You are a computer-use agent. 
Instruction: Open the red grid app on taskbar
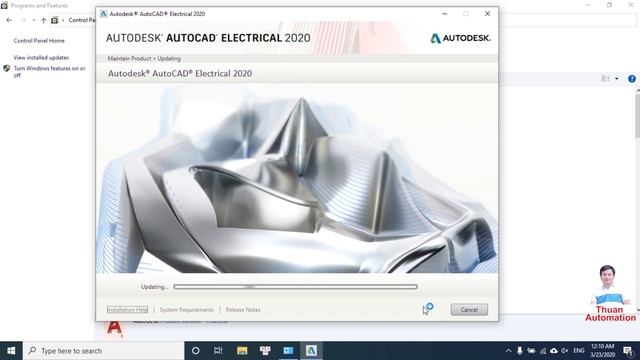tap(265, 351)
